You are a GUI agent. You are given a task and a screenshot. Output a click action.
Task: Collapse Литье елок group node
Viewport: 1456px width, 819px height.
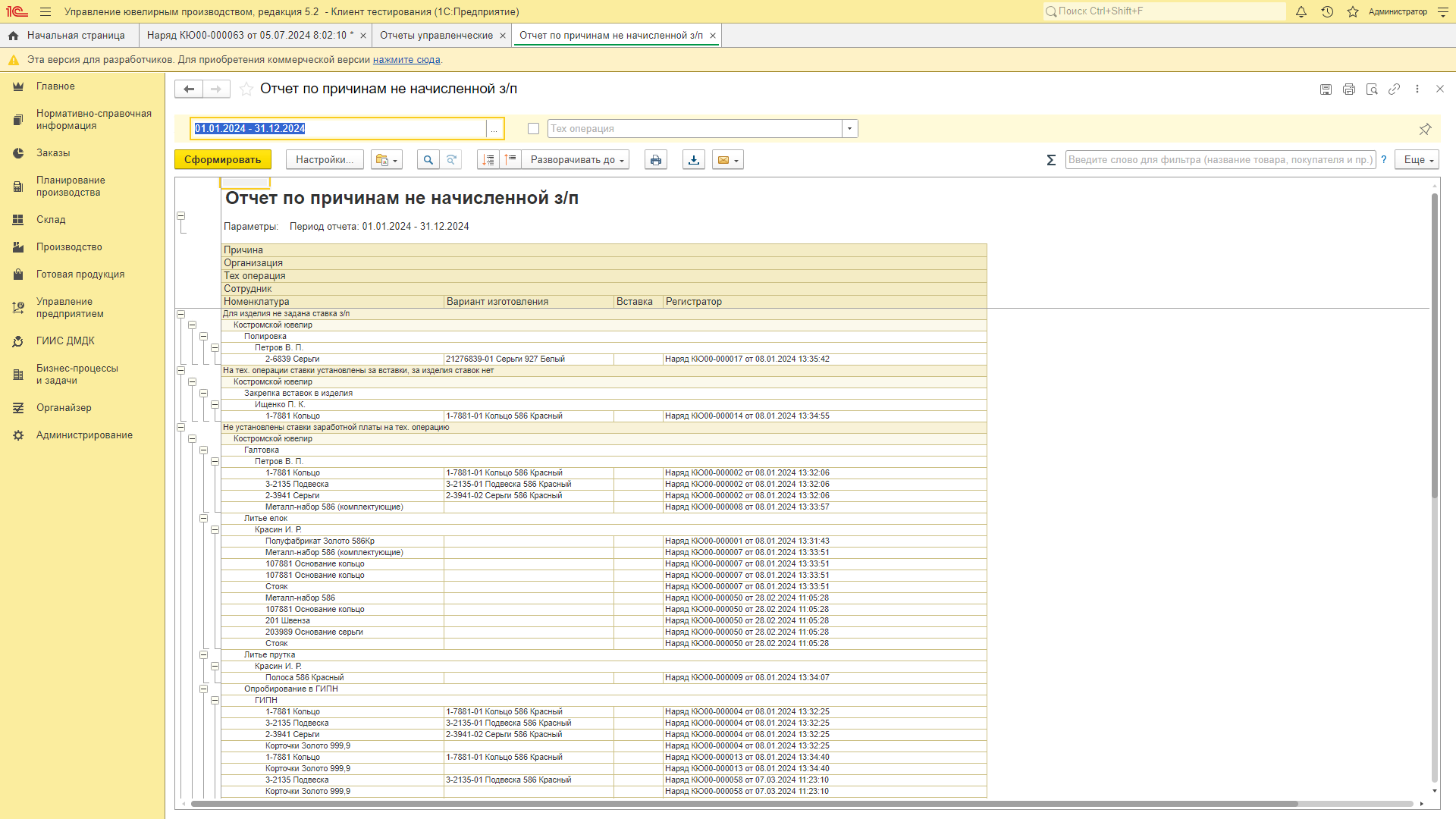204,519
